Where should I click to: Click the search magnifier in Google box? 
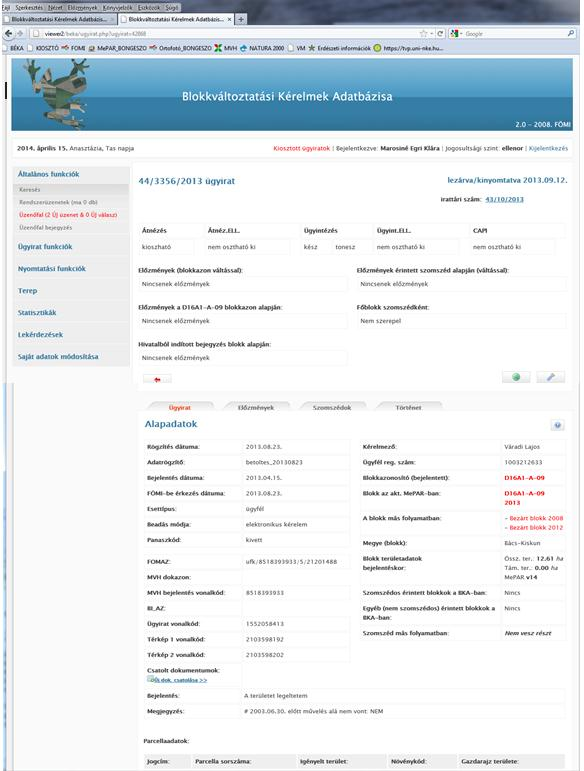pos(571,33)
